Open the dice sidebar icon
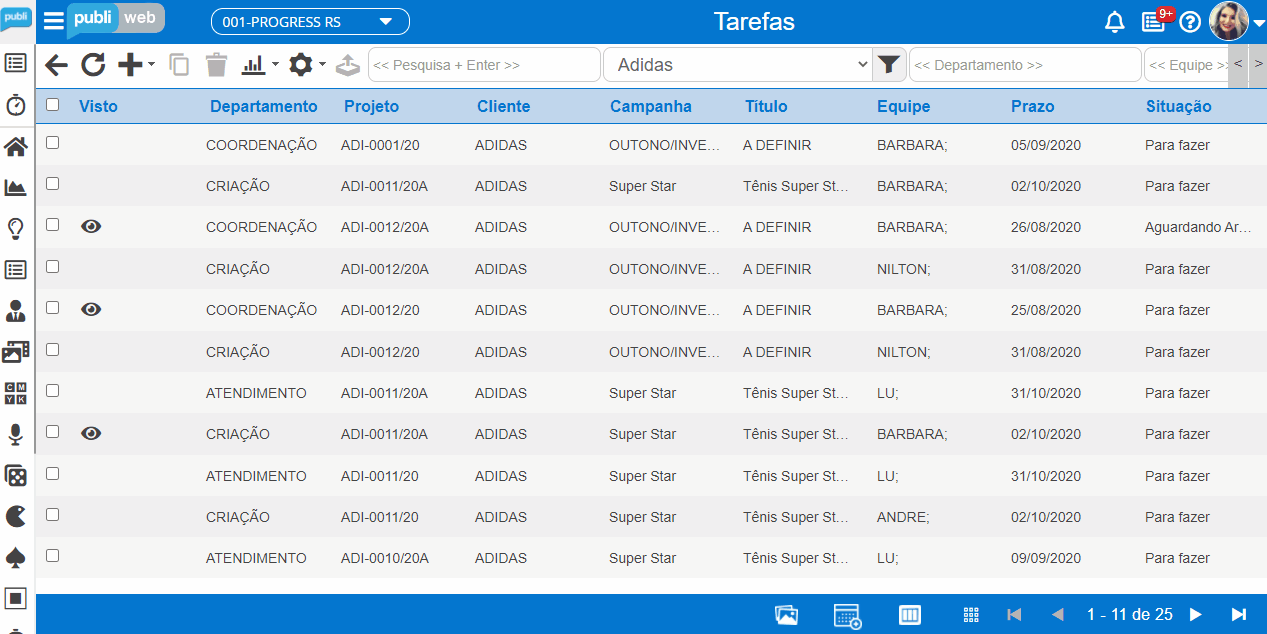Image resolution: width=1267 pixels, height=634 pixels. [x=16, y=475]
